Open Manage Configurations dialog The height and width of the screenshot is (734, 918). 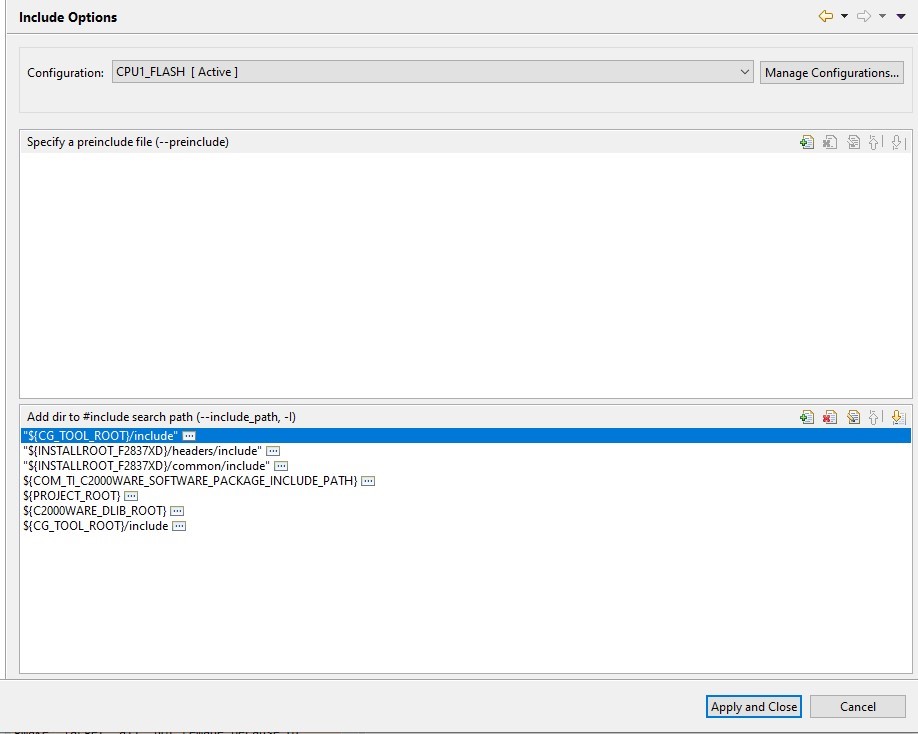(831, 71)
